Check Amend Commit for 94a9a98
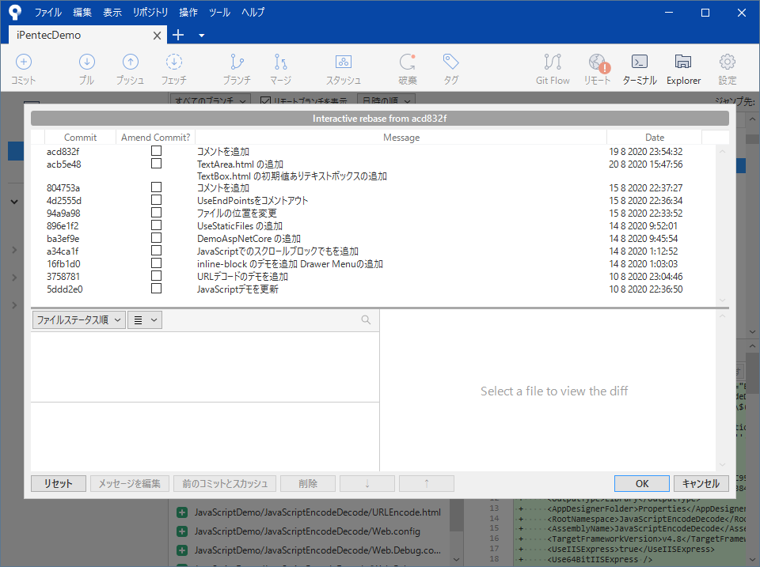Screen dimensions: 760x567 pyautogui.click(x=156, y=212)
